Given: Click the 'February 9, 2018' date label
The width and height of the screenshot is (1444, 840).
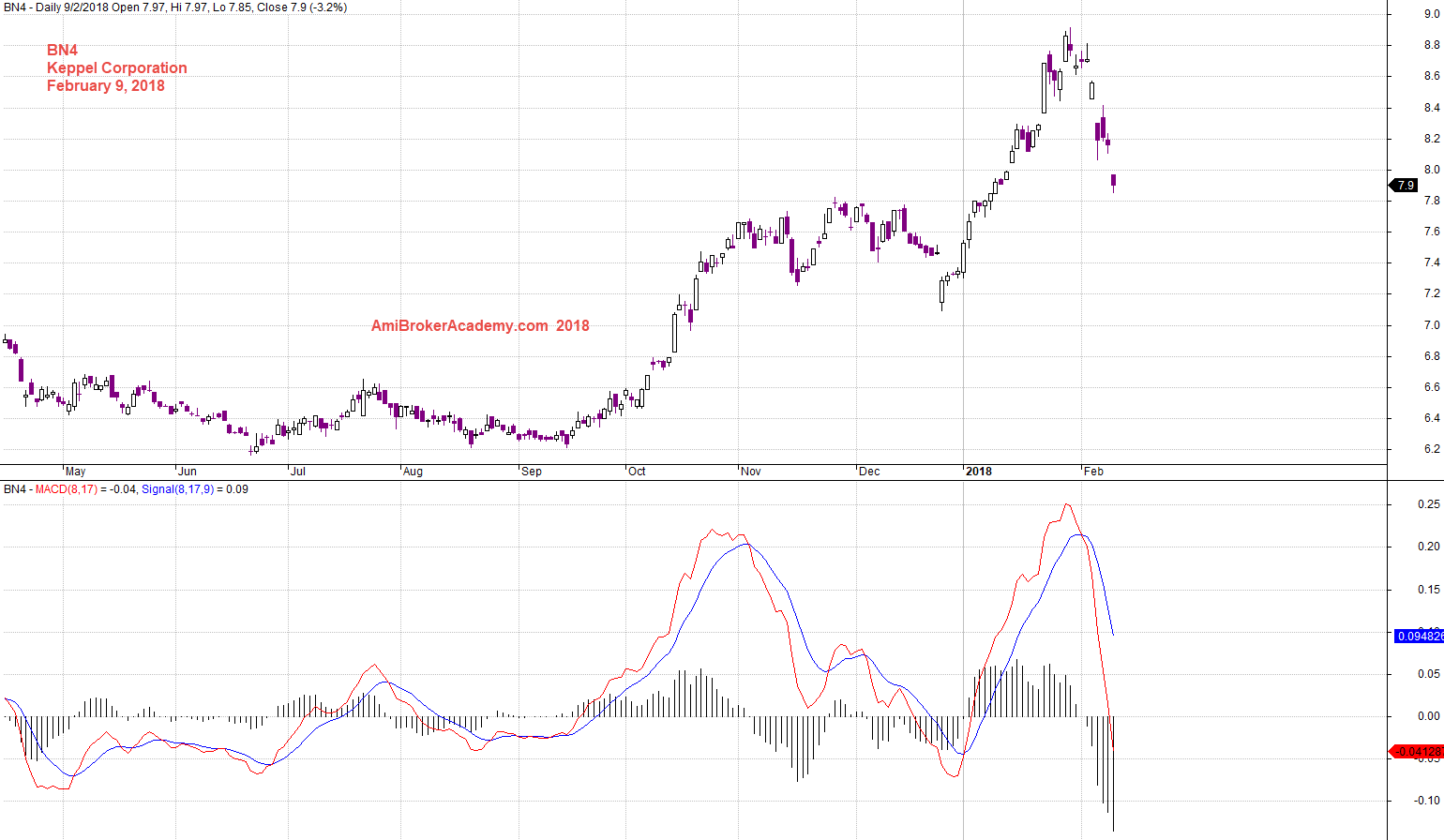Looking at the screenshot, I should [x=106, y=86].
